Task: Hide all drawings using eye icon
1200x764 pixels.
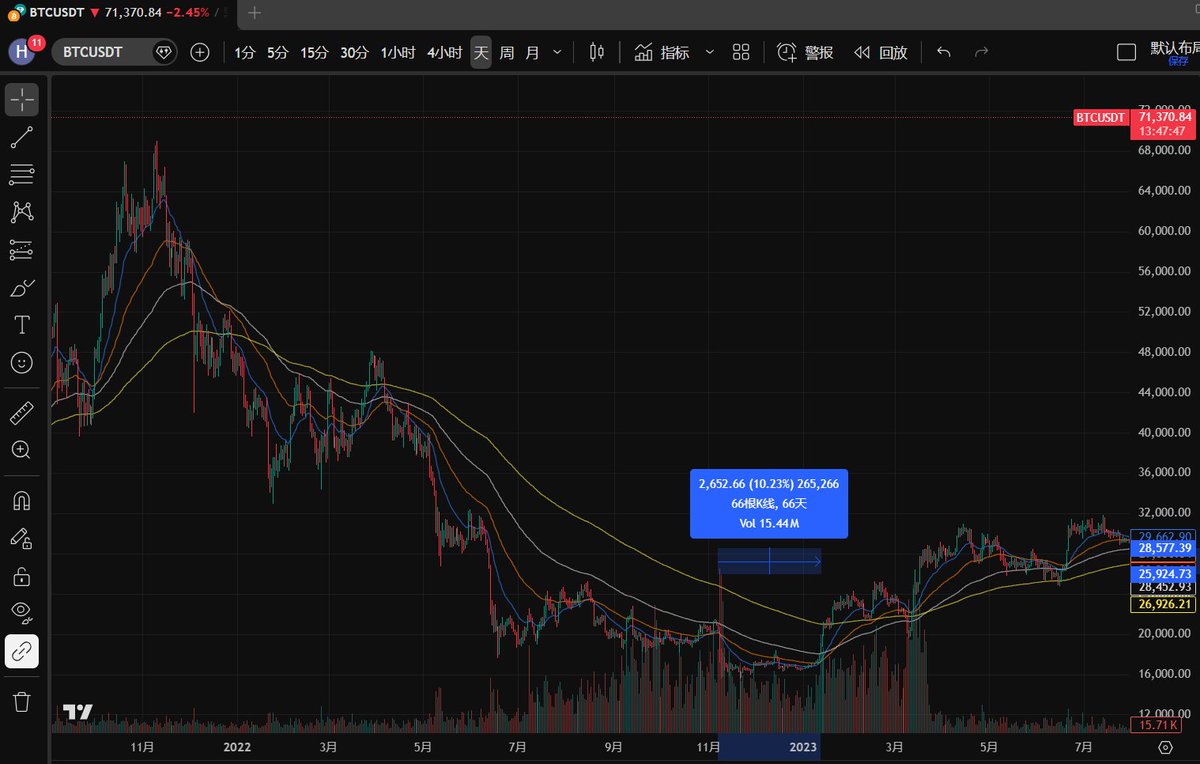Action: 22,613
